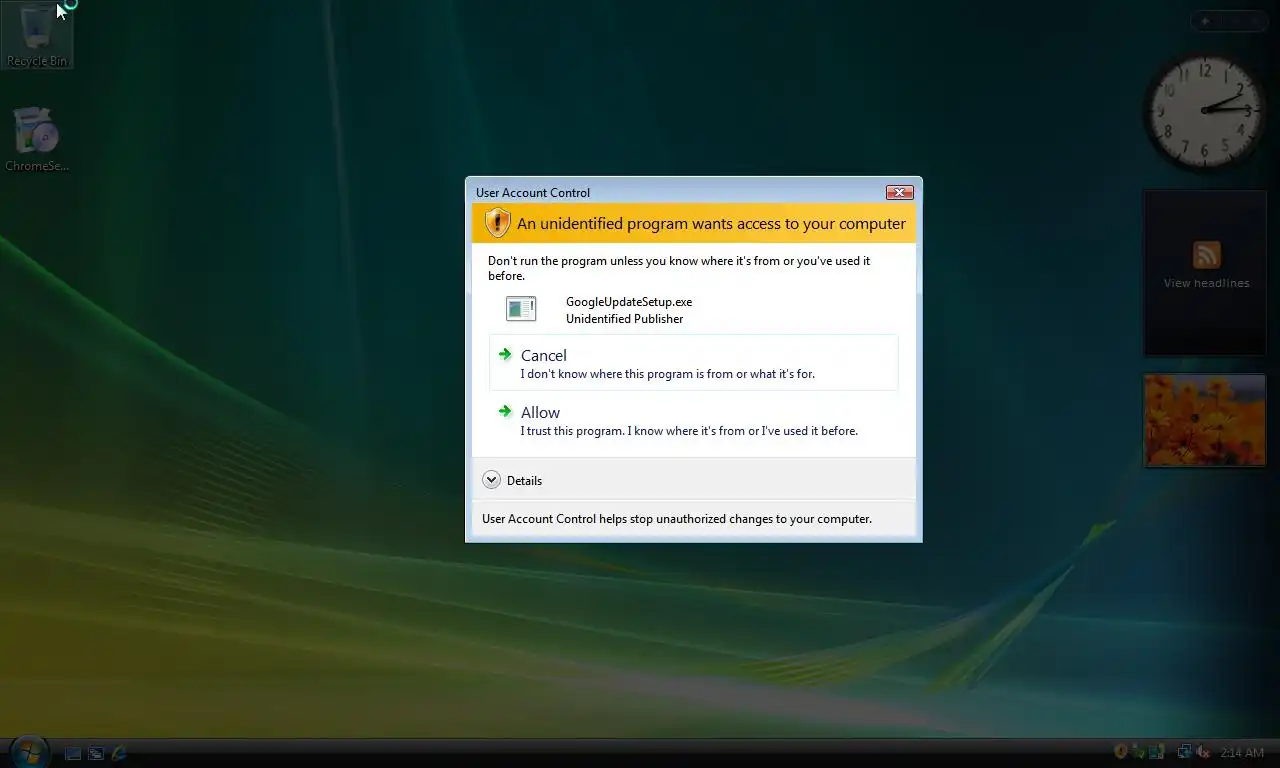Click the security shield tray icon
The height and width of the screenshot is (768, 1280).
(1121, 752)
